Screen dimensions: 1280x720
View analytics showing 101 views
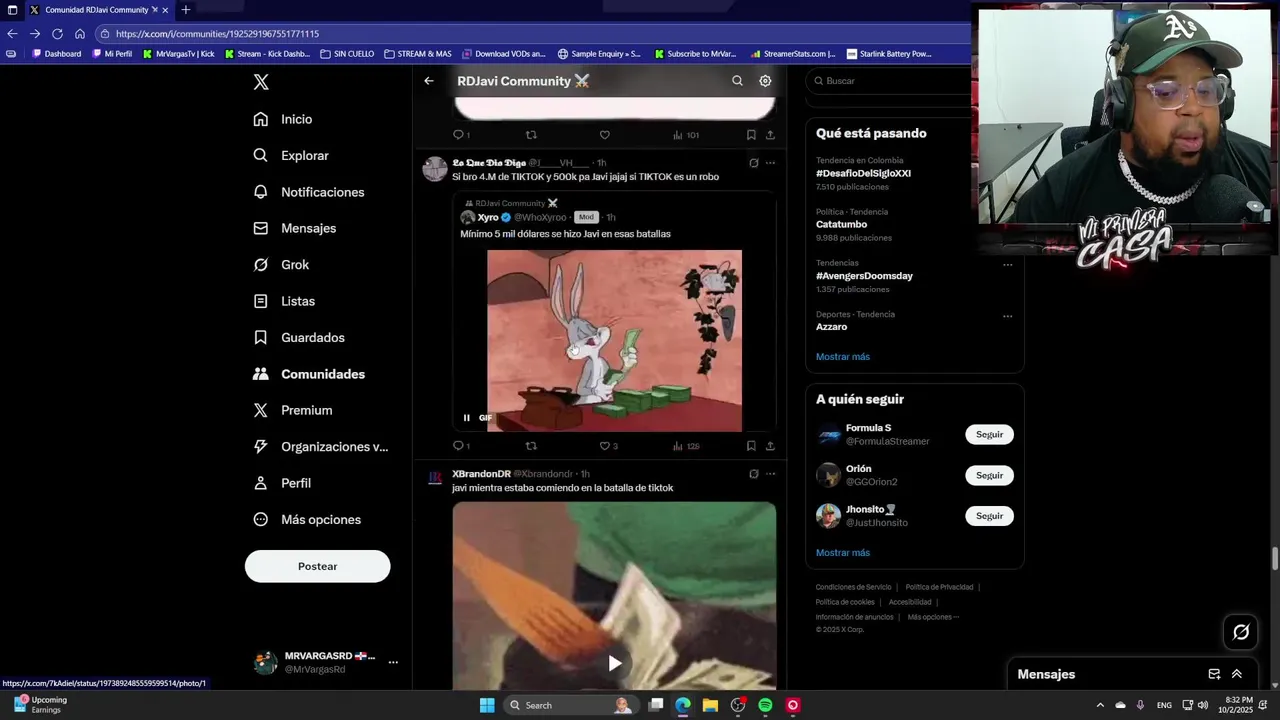[686, 135]
